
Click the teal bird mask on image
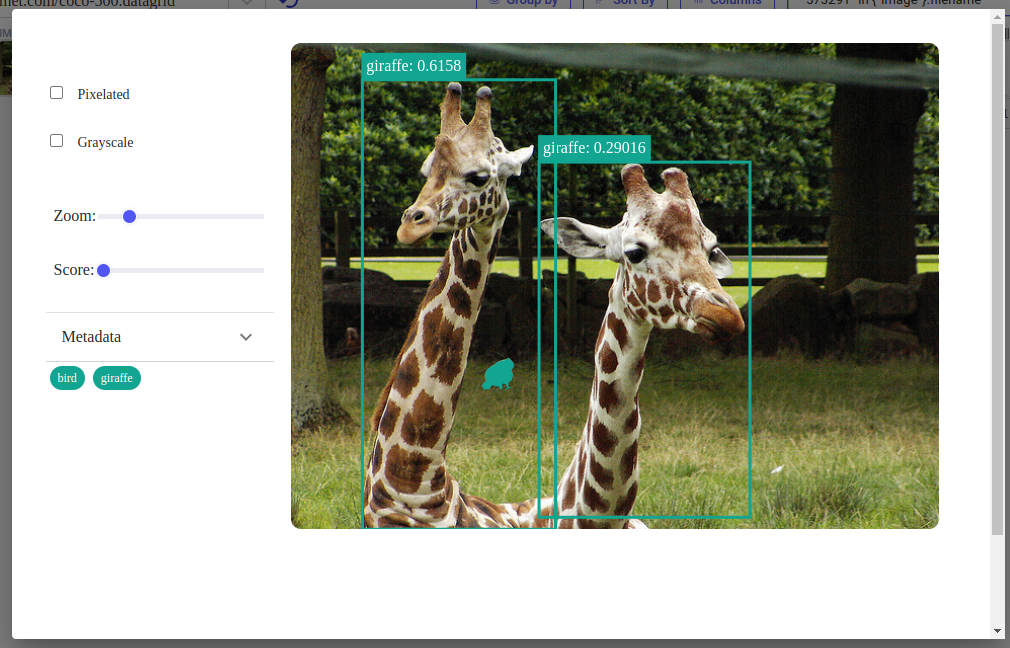point(499,374)
